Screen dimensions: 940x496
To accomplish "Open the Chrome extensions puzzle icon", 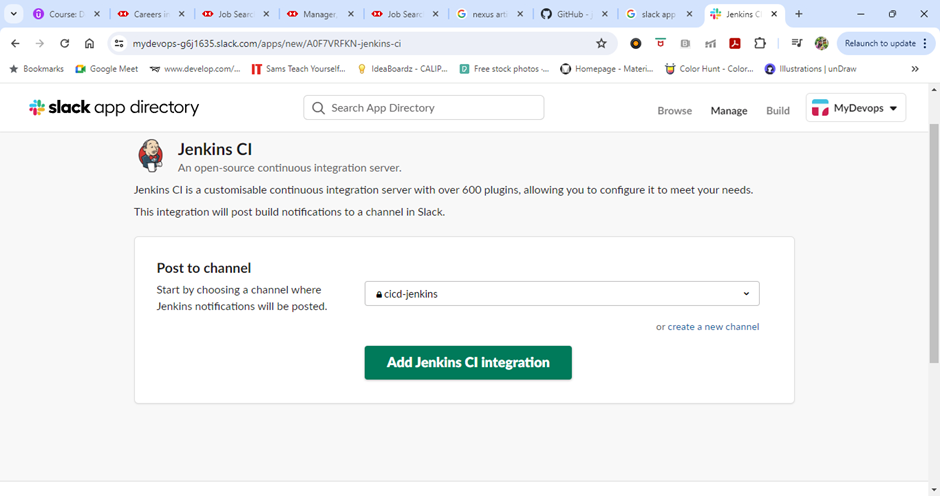I will pos(760,44).
